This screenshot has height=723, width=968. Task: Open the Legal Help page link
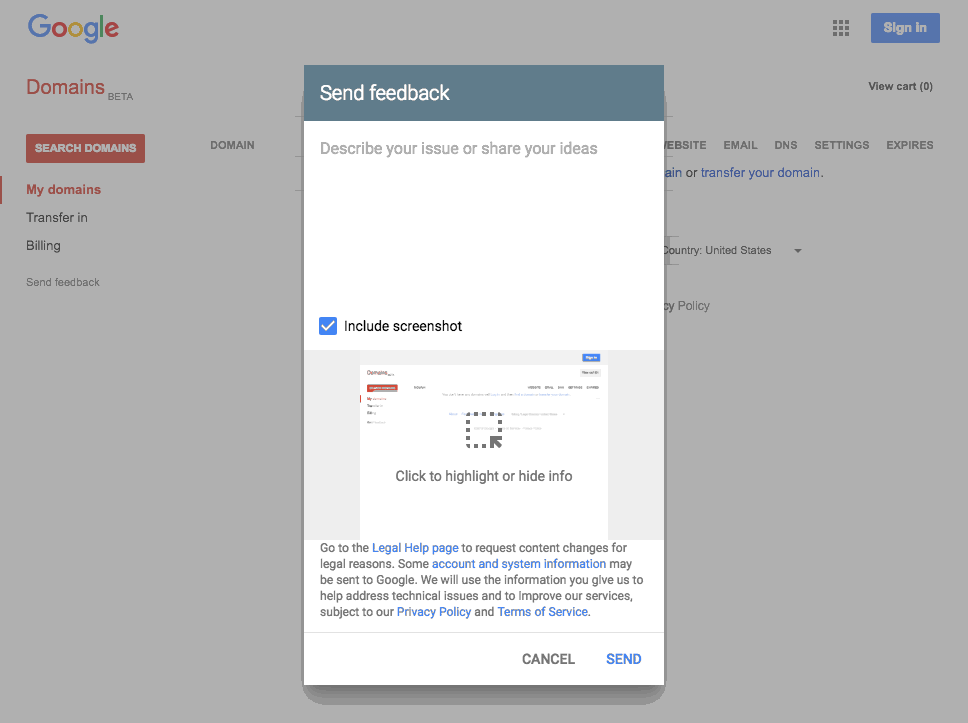415,548
